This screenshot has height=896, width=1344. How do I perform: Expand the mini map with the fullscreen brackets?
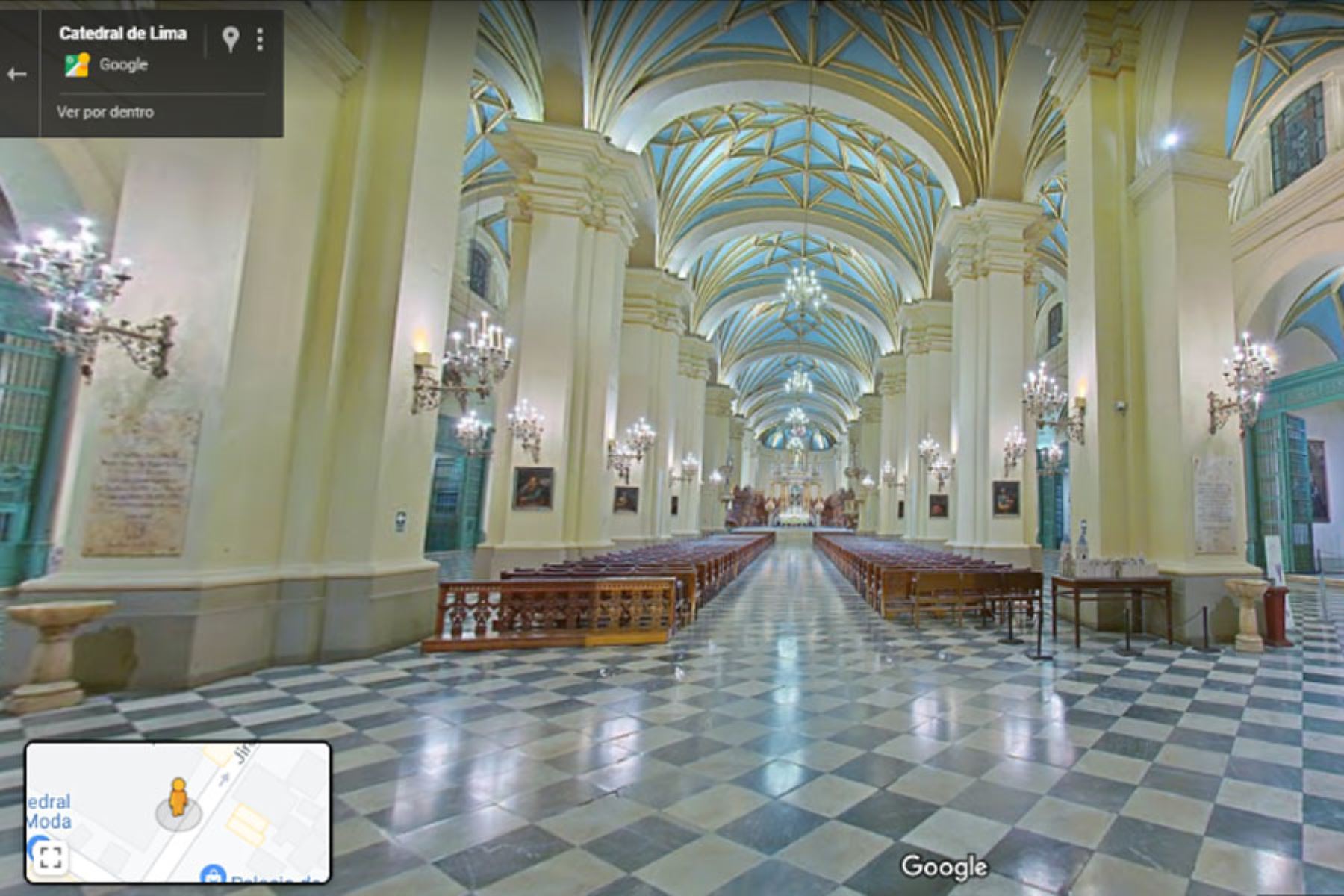[51, 859]
